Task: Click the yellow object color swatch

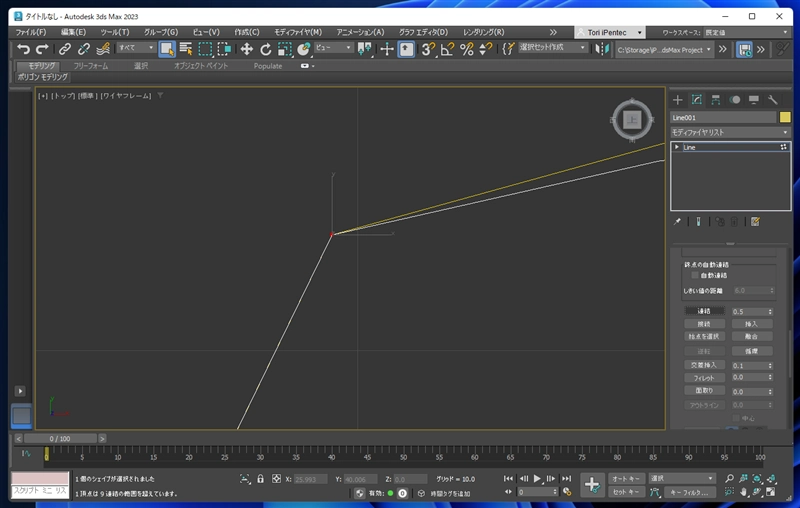Action: coord(785,117)
